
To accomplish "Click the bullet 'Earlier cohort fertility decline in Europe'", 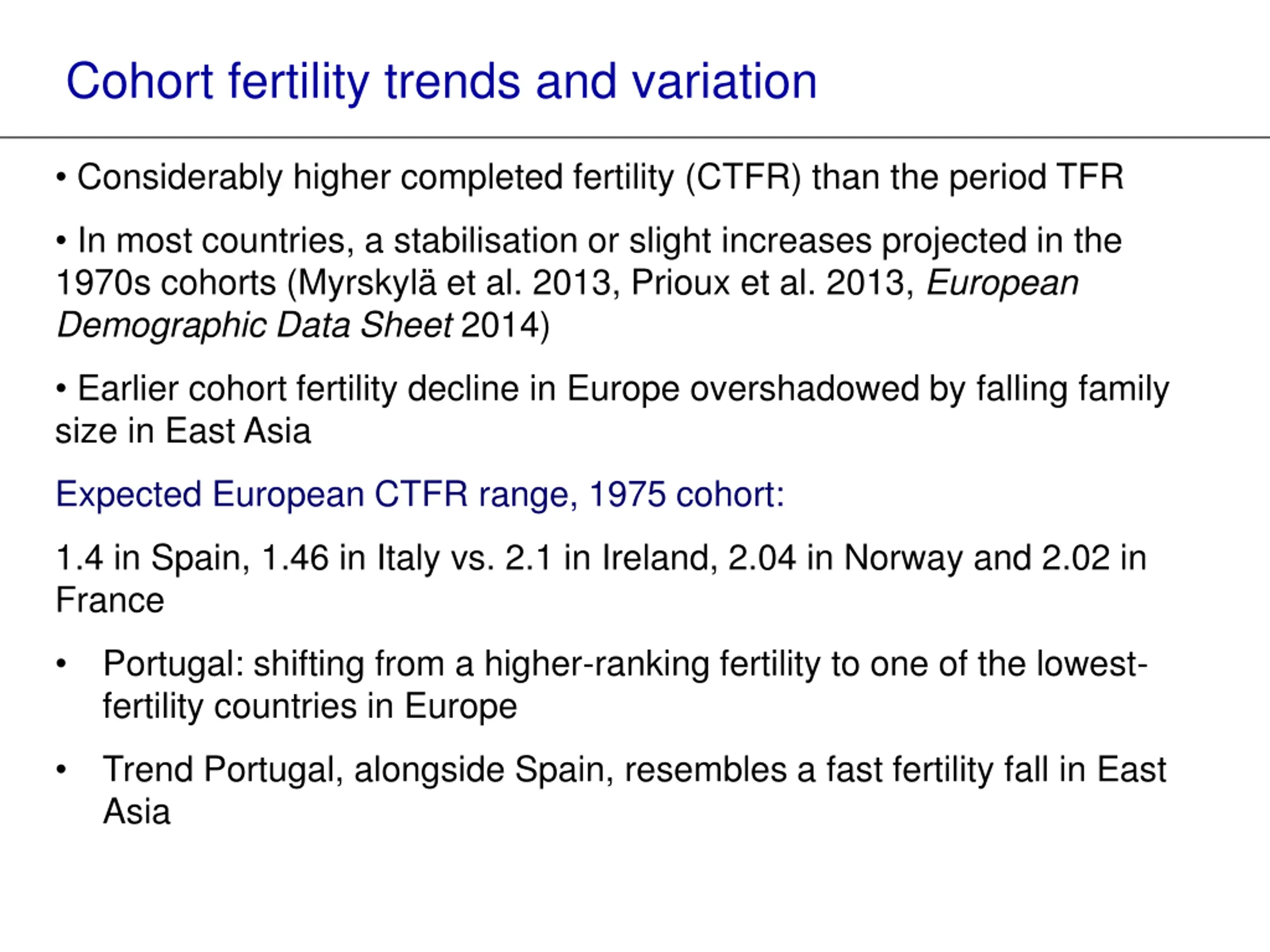I will click(x=612, y=410).
